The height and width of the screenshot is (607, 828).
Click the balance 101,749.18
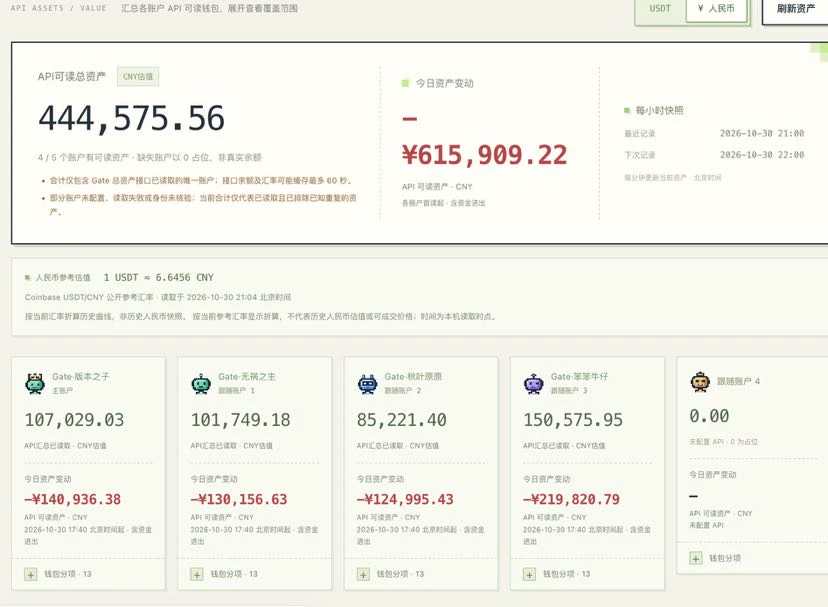[x=241, y=420]
